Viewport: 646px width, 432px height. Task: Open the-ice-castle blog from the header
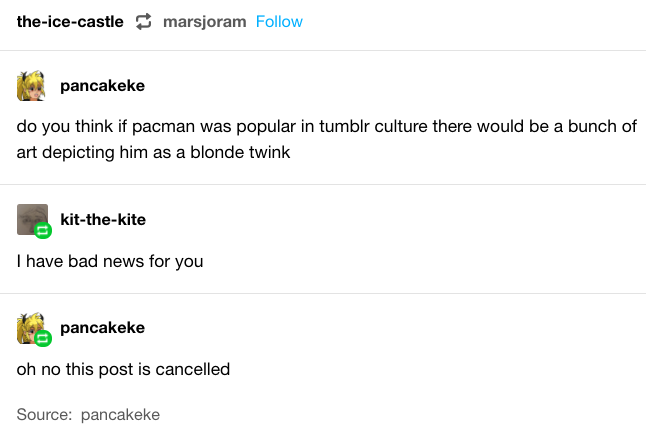(70, 22)
